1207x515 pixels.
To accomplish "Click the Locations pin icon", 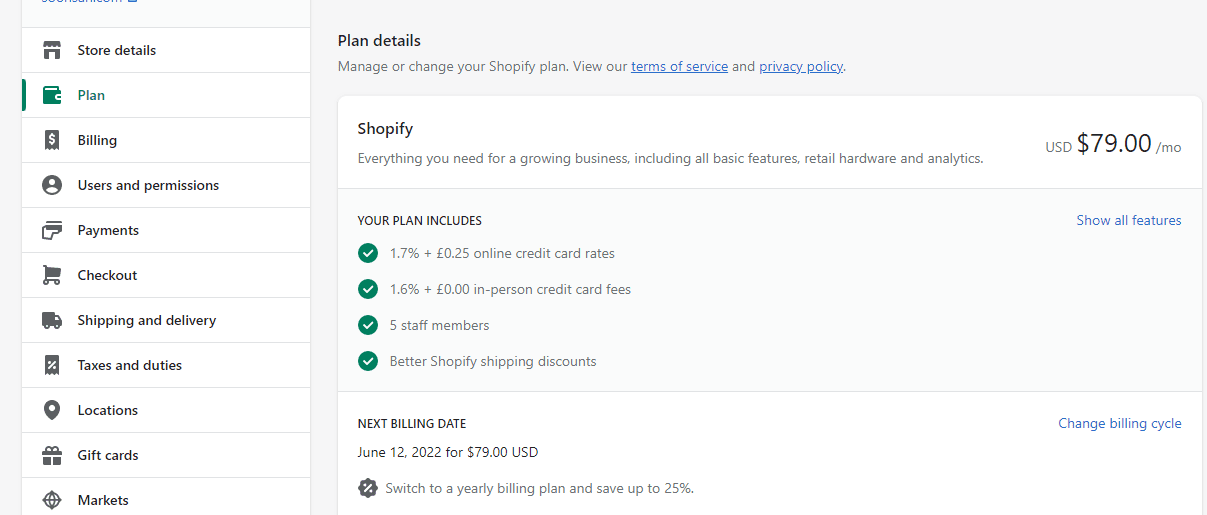I will (52, 410).
